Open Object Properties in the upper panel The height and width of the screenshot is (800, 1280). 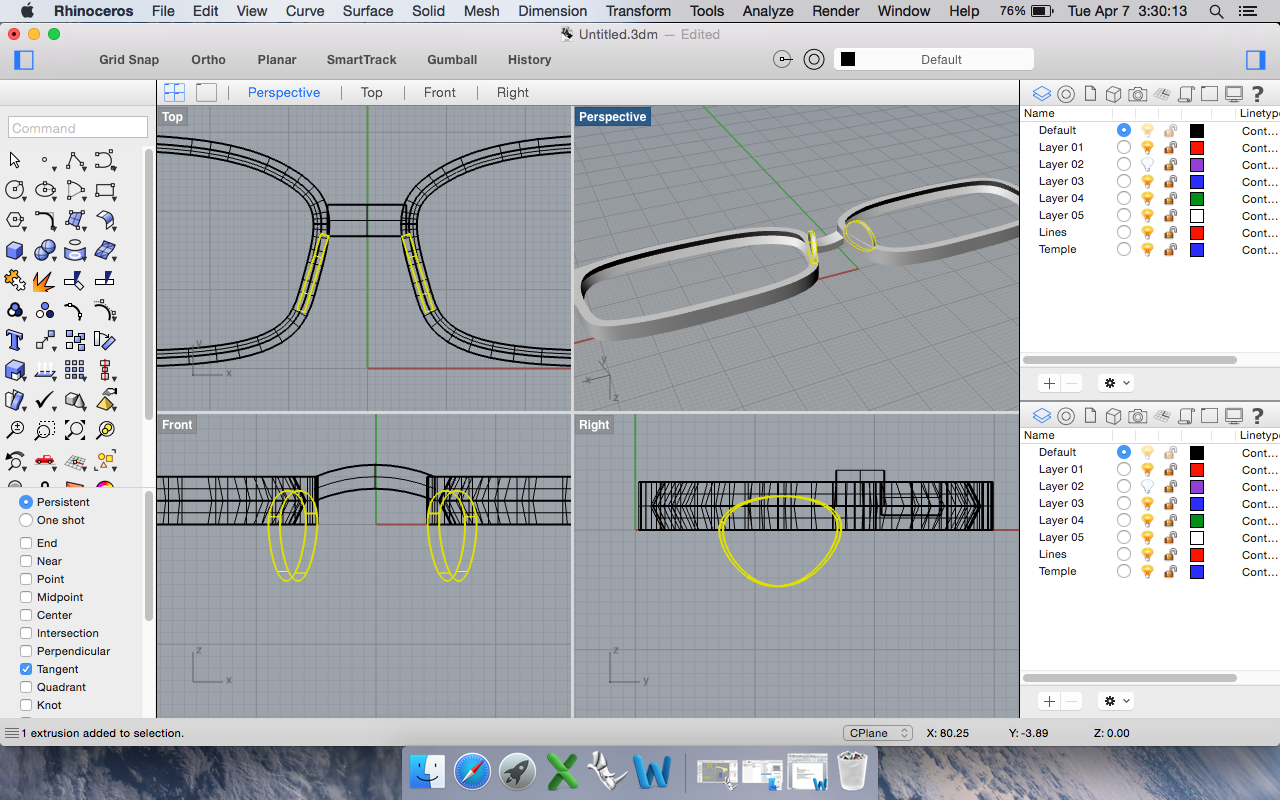click(x=1066, y=94)
